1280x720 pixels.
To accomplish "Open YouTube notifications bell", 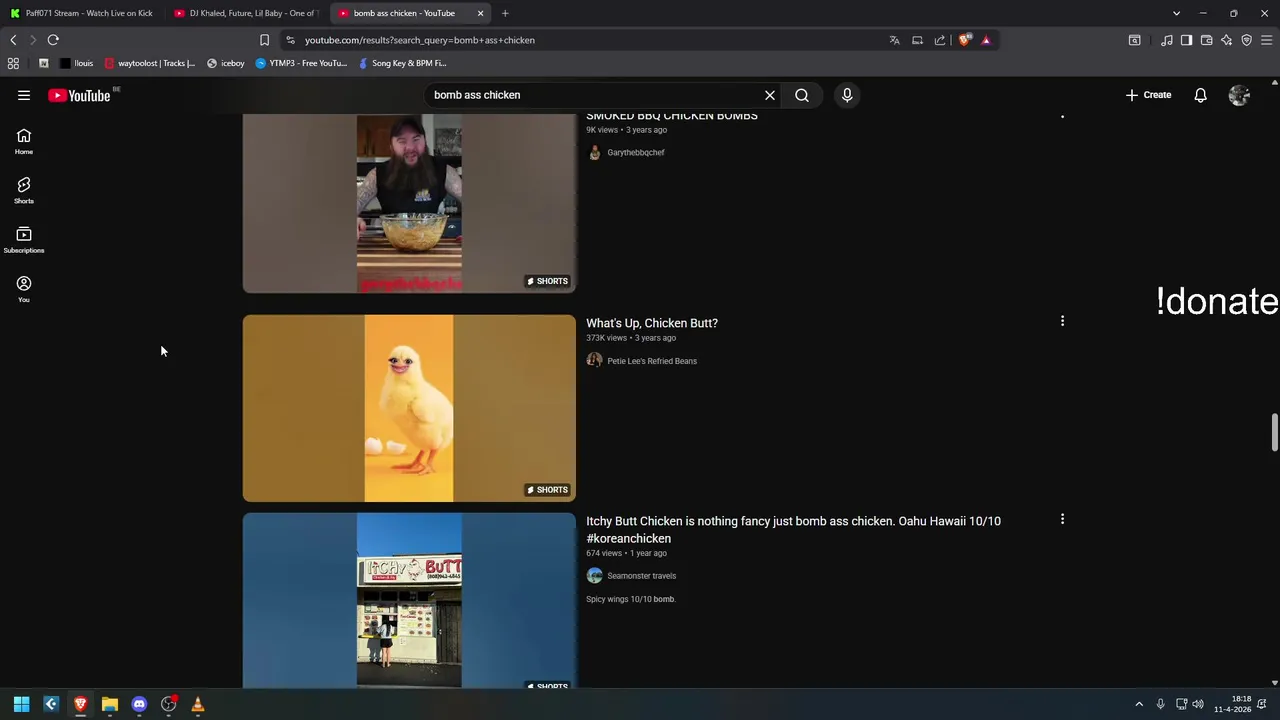I will coord(1200,95).
